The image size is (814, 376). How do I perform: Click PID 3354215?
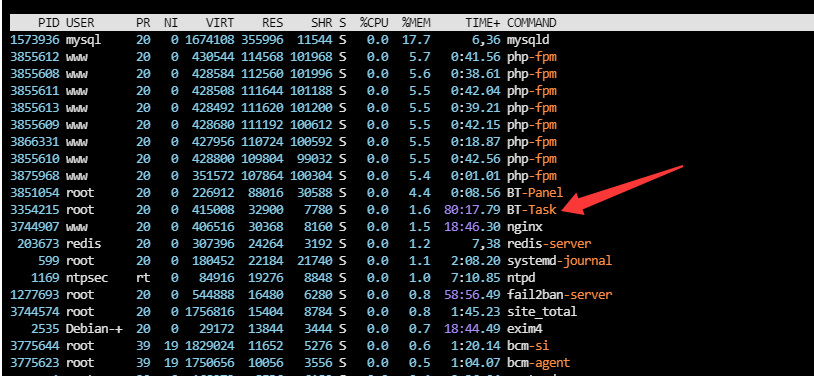pos(35,210)
